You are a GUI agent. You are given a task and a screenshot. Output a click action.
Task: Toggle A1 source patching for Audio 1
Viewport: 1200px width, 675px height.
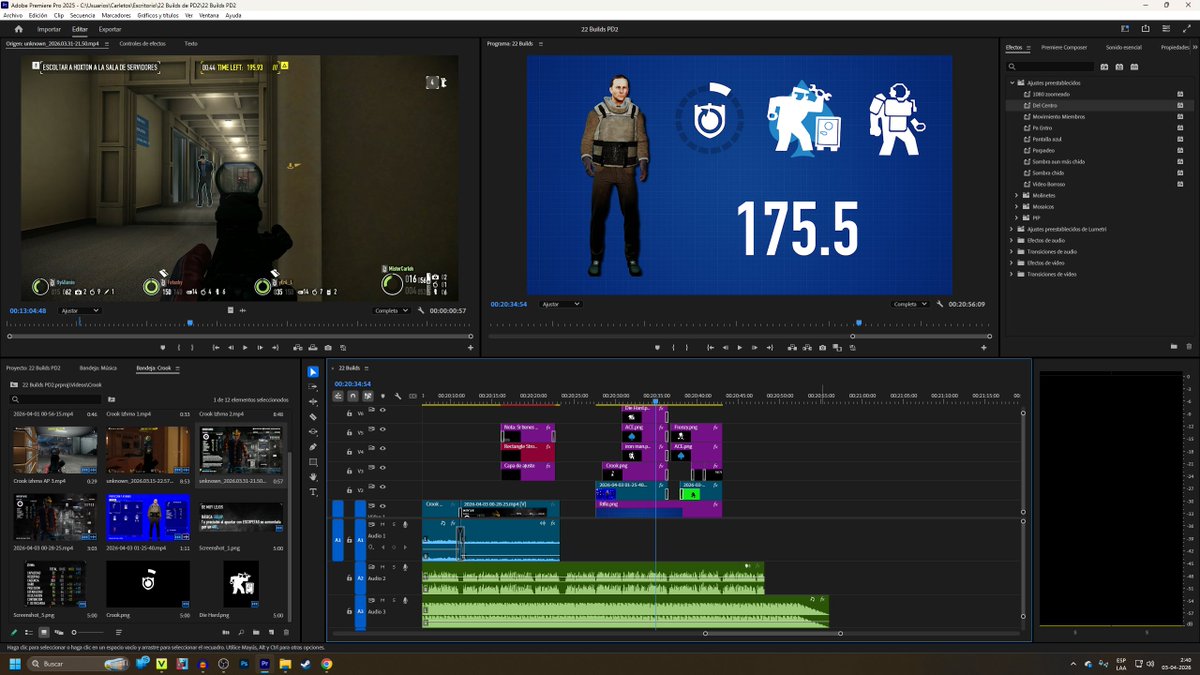tap(338, 540)
